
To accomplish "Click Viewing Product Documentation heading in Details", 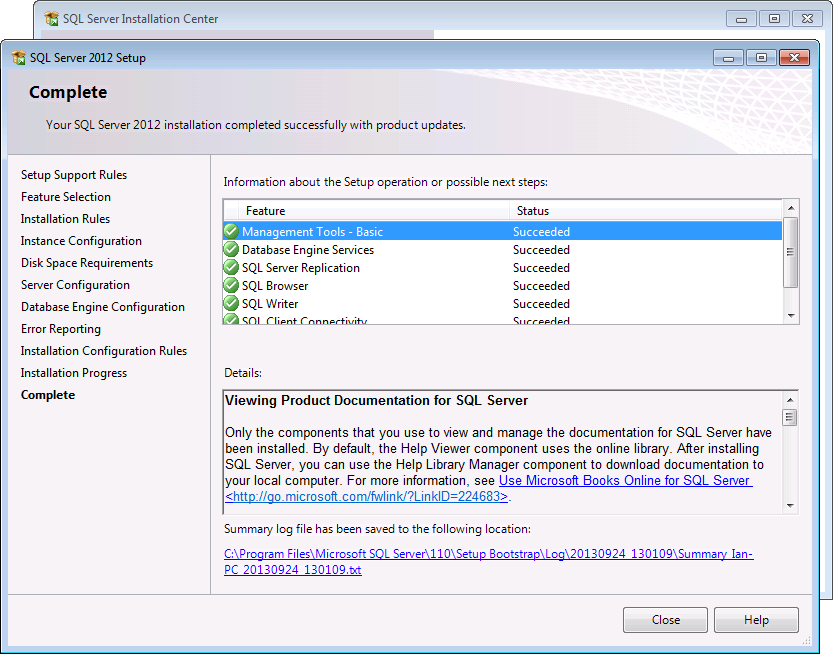I will pos(376,401).
